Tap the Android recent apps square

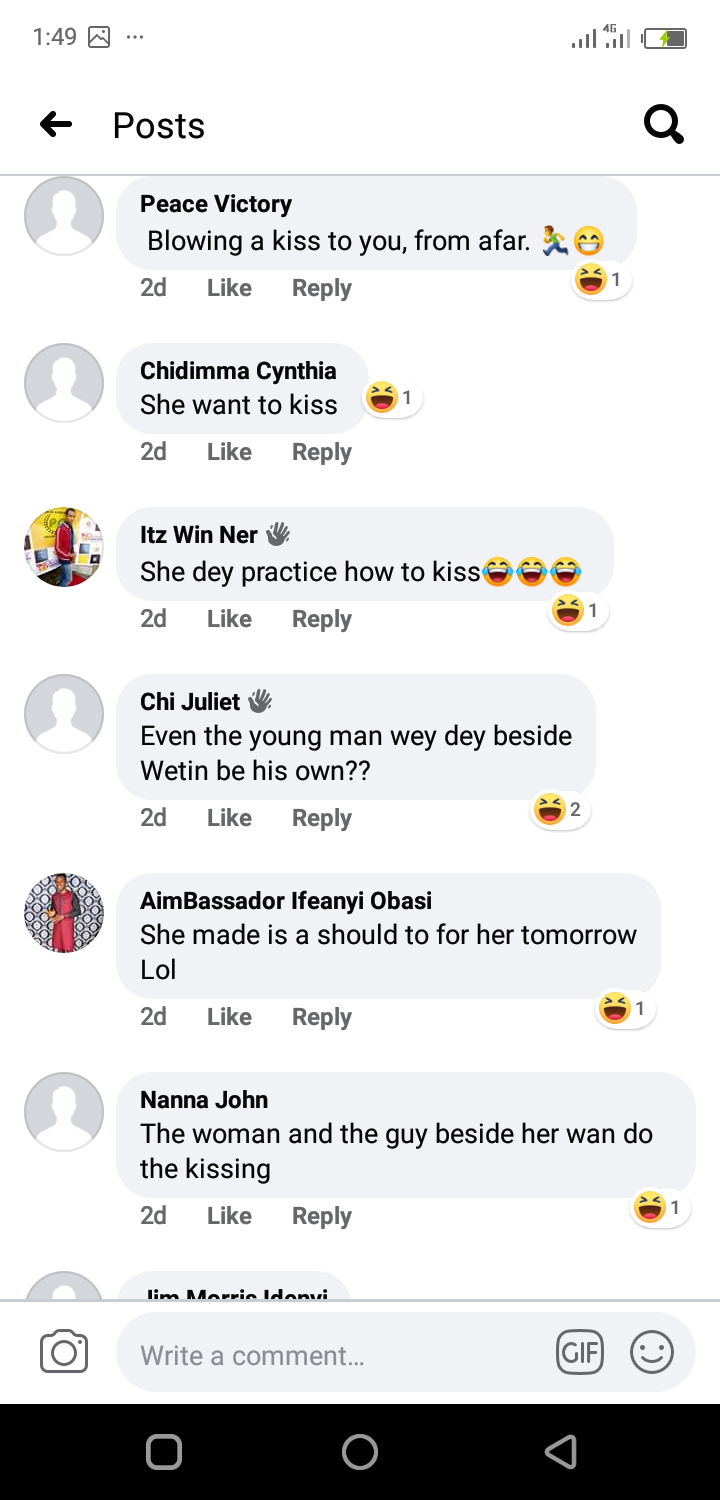163,1451
